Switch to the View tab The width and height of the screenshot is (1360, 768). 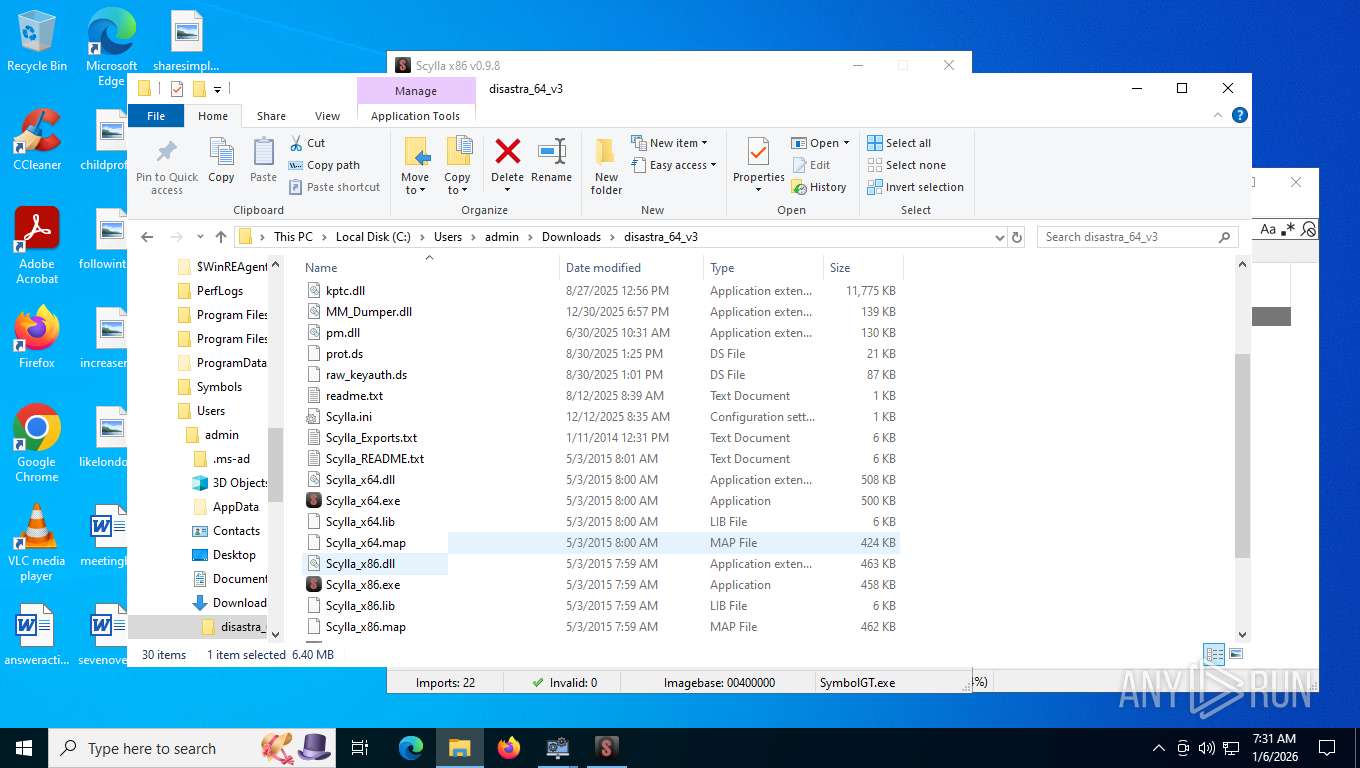coord(328,116)
